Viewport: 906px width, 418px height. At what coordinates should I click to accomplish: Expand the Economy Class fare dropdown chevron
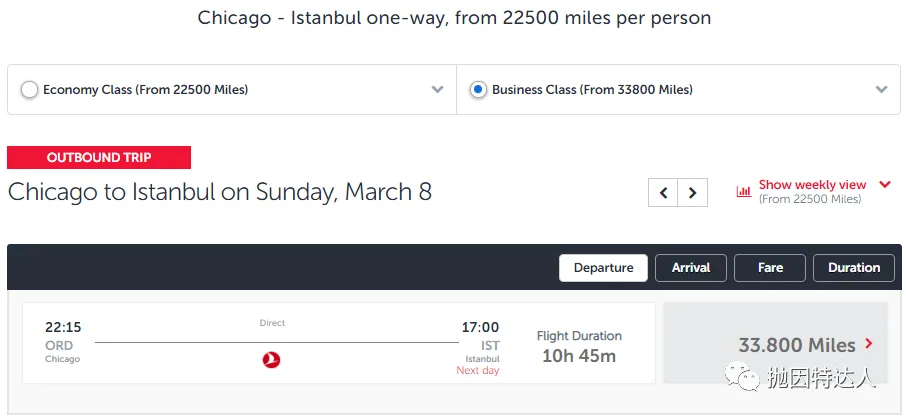(437, 90)
